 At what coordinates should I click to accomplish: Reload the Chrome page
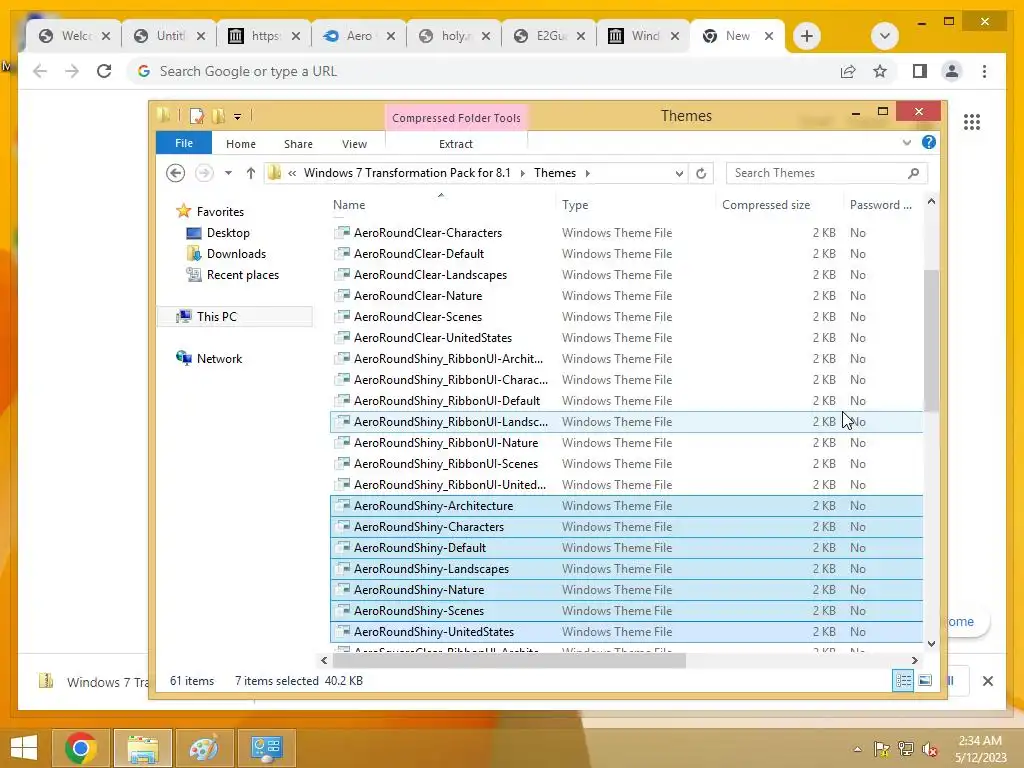coord(104,71)
